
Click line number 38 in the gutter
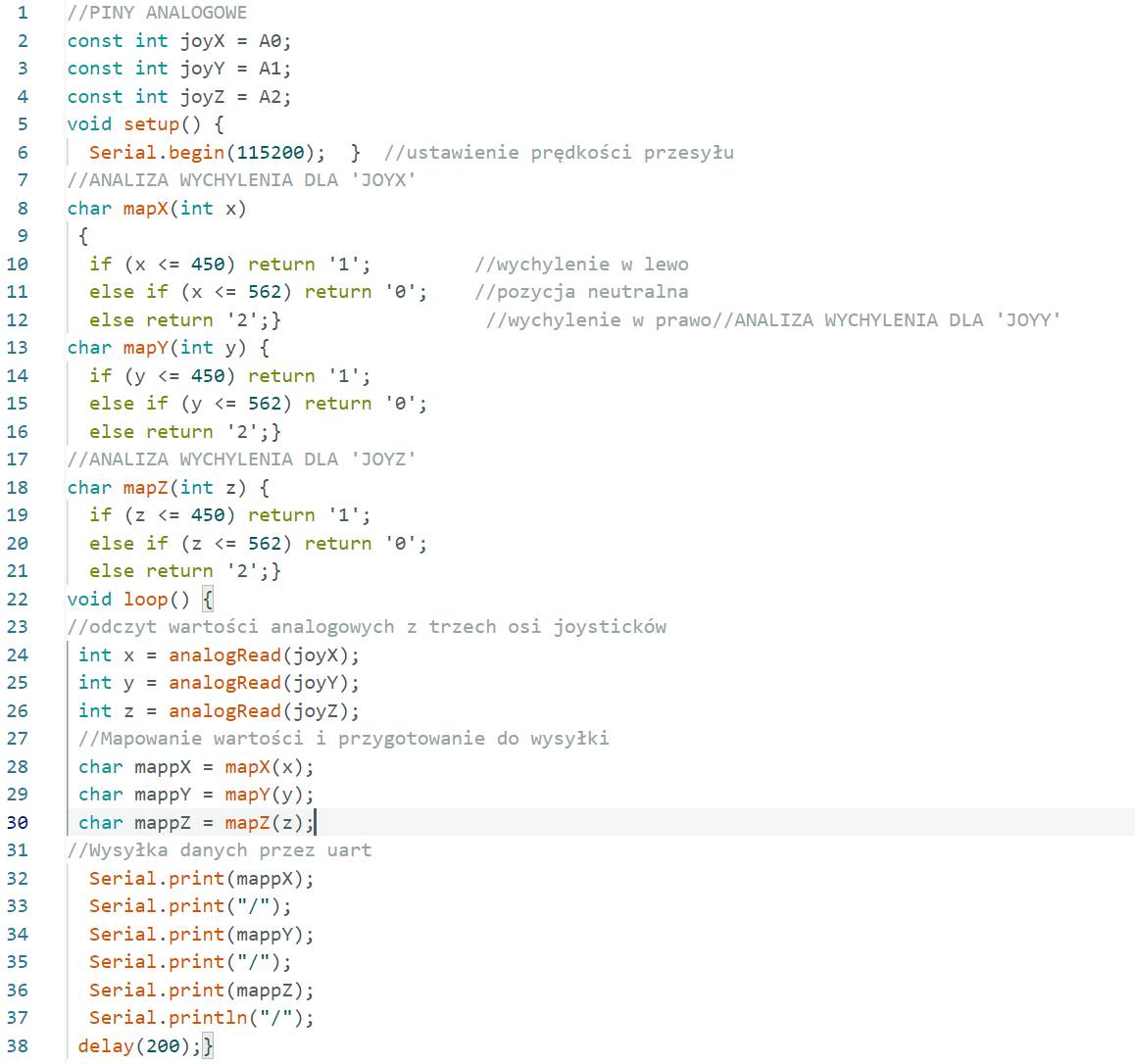[x=18, y=1046]
